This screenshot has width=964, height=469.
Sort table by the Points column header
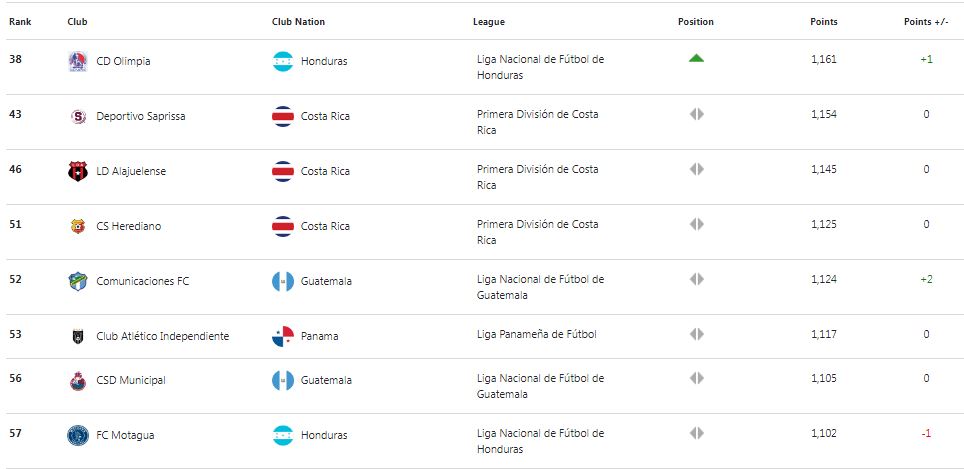[x=824, y=22]
